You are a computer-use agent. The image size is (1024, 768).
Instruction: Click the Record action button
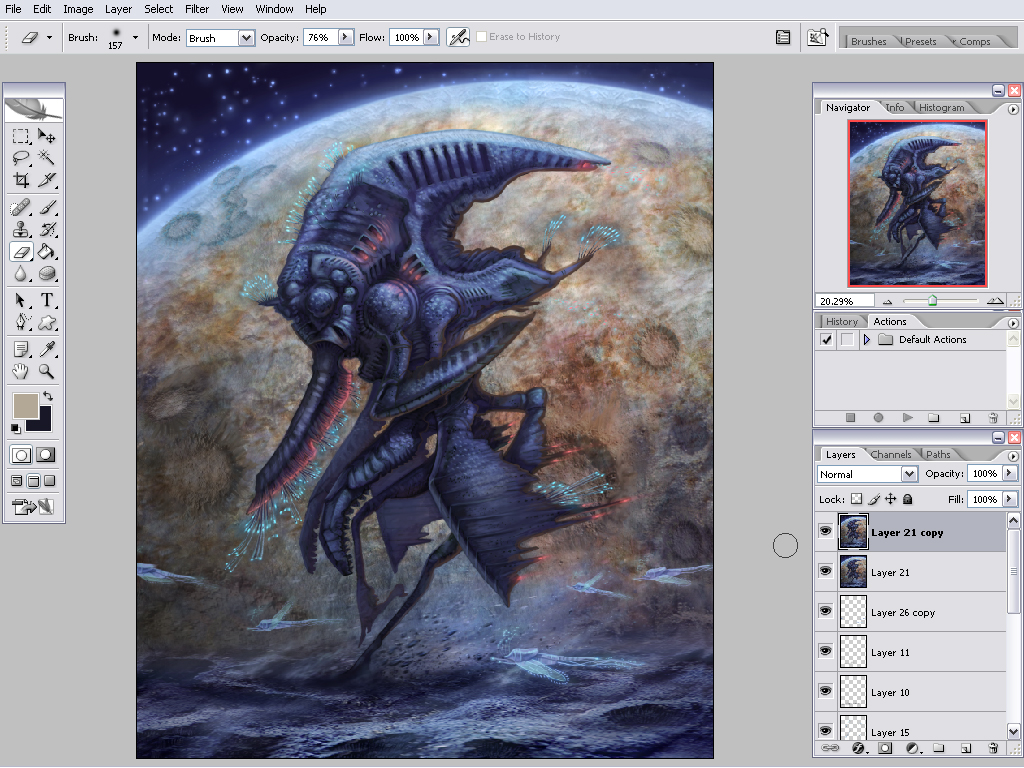pyautogui.click(x=878, y=417)
